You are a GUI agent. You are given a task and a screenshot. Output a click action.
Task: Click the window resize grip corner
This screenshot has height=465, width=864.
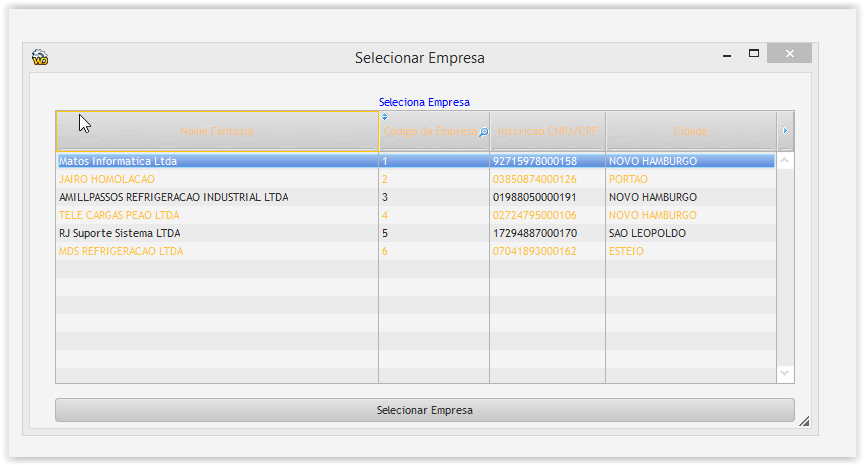pyautogui.click(x=804, y=421)
